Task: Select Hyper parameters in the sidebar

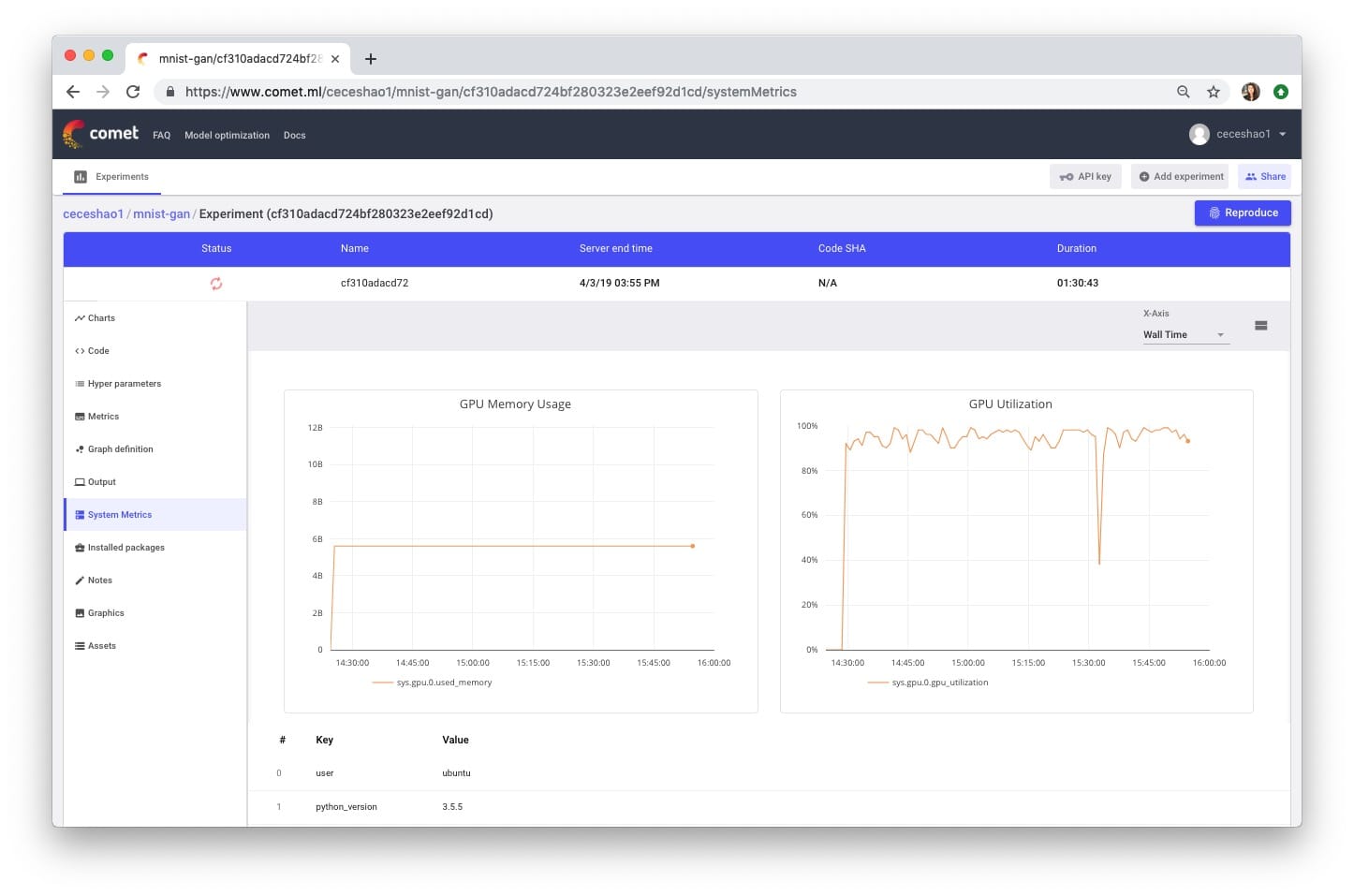Action: click(124, 384)
